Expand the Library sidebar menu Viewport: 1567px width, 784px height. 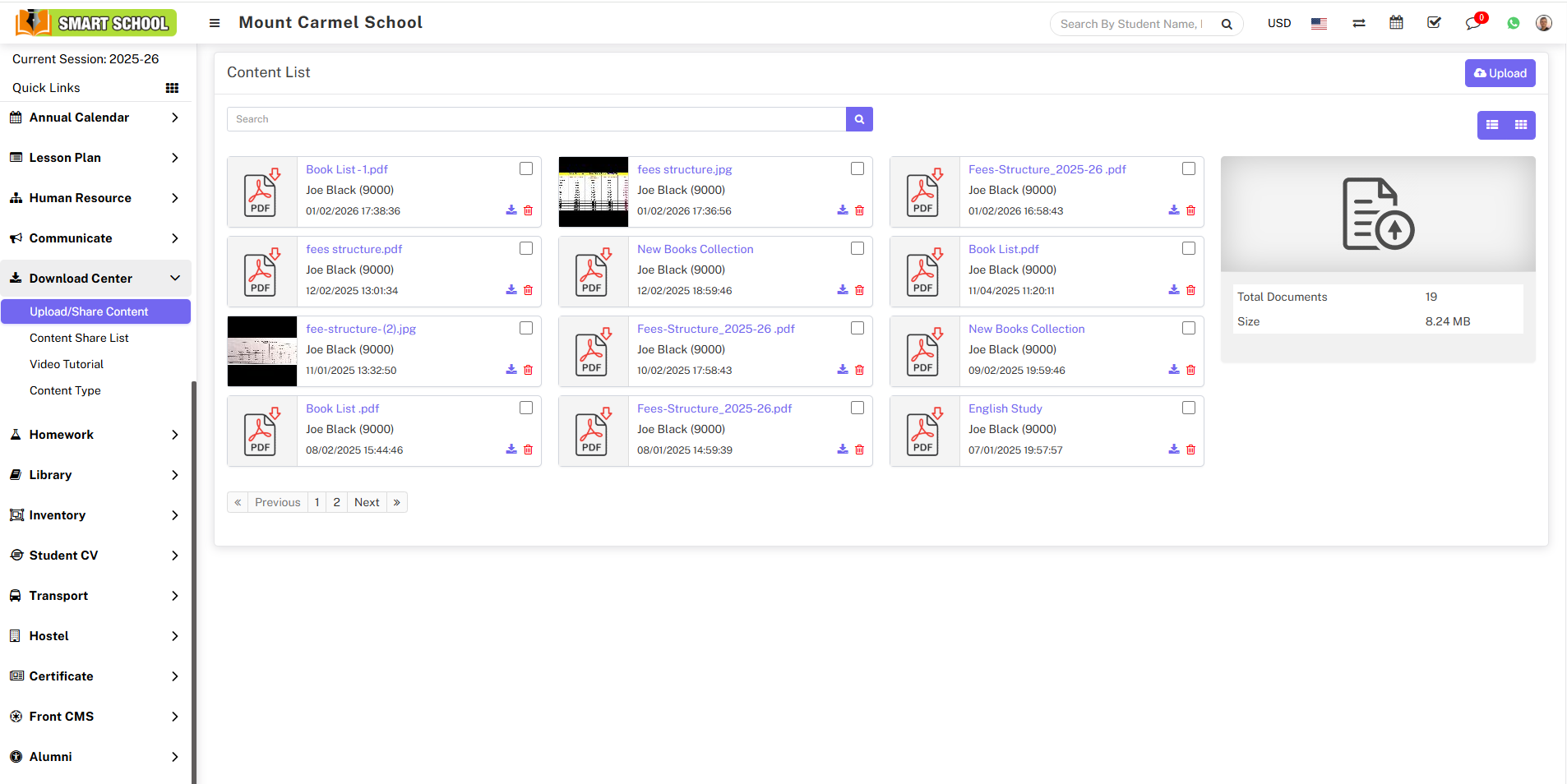(x=95, y=475)
